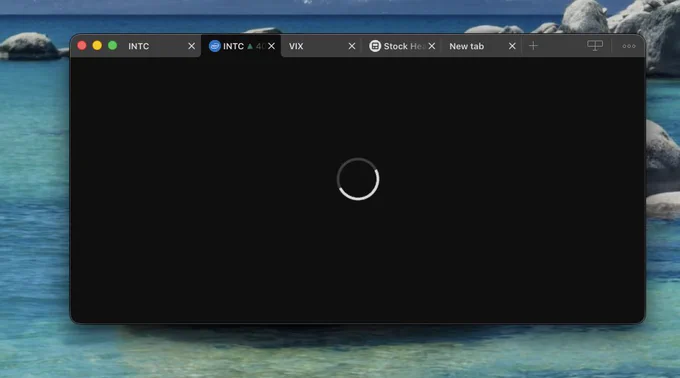Switch to the Stock Heatmap tab
680x378 pixels.
click(401, 46)
